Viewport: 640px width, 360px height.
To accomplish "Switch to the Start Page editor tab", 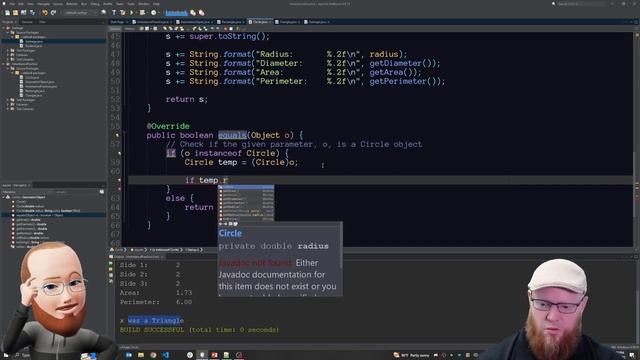I will (x=119, y=22).
